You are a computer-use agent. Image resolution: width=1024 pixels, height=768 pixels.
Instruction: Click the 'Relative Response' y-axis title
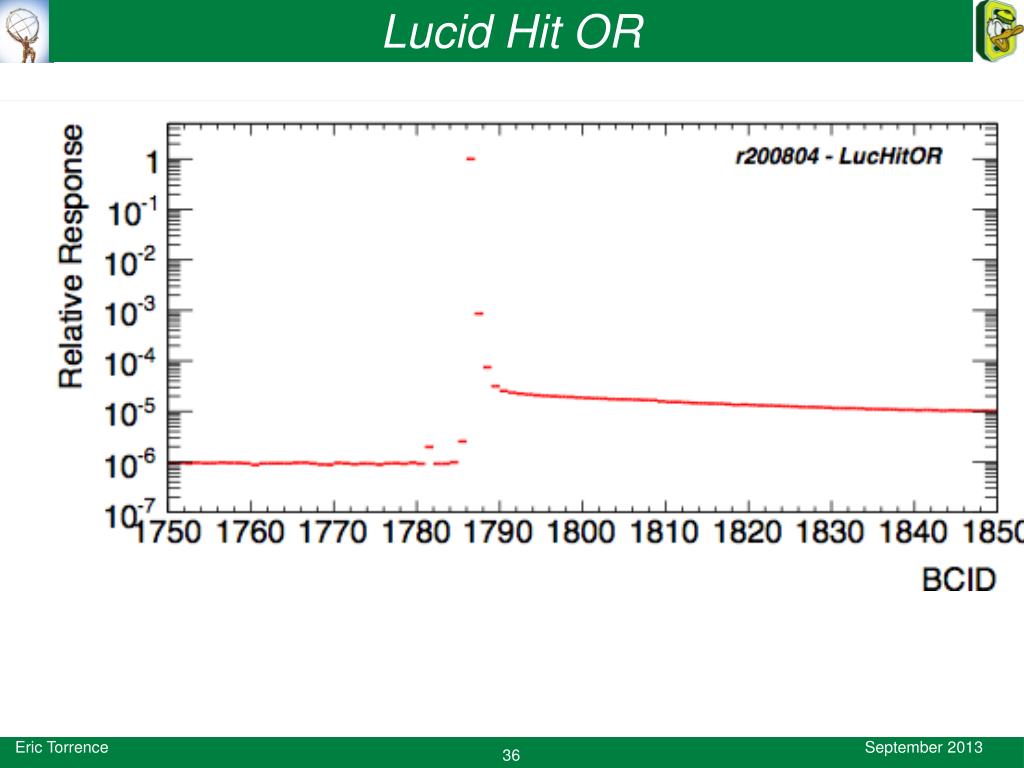[x=71, y=257]
